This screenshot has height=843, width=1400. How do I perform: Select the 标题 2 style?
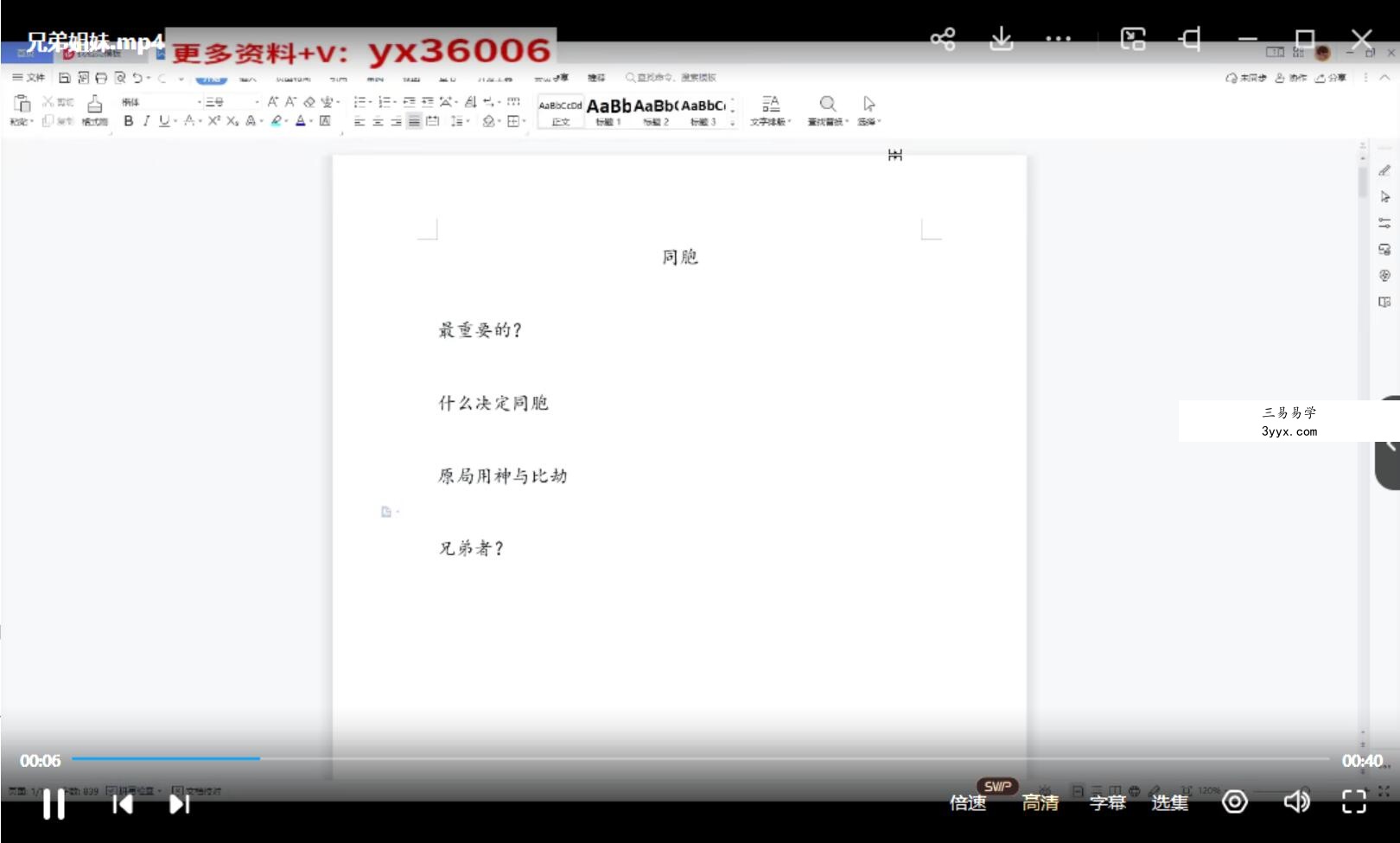pyautogui.click(x=656, y=112)
